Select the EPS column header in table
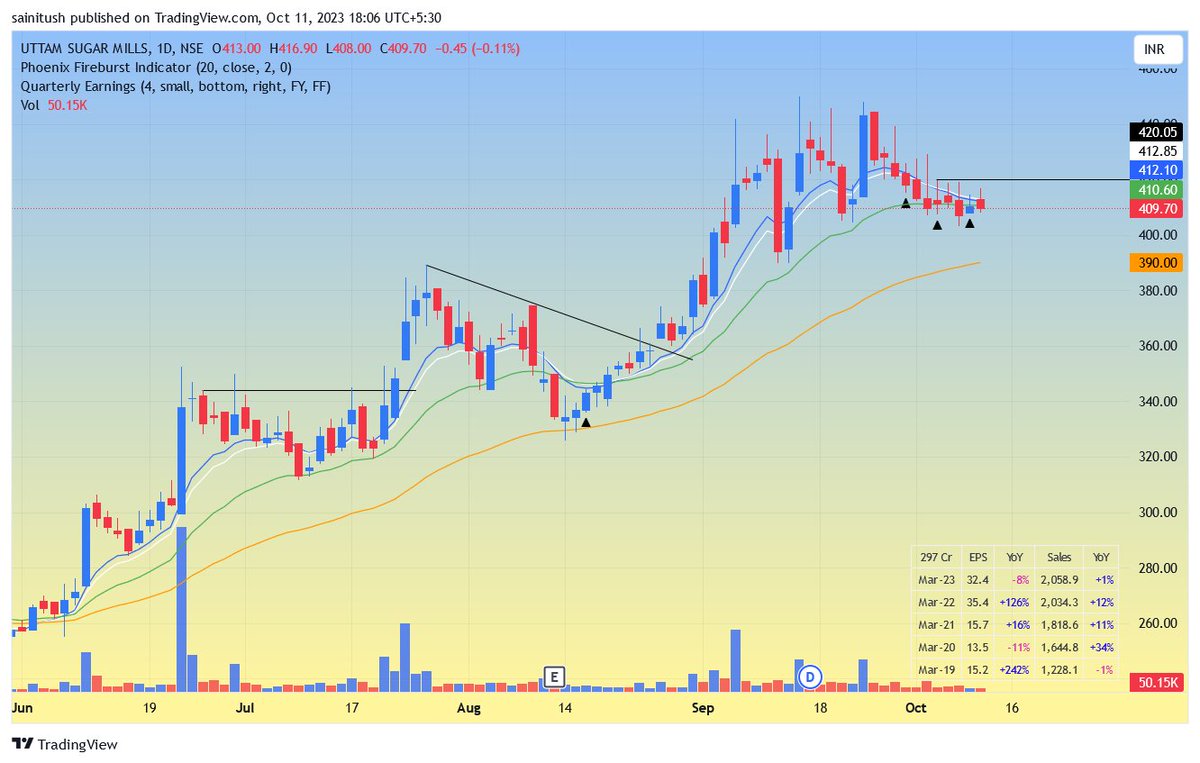 978,557
